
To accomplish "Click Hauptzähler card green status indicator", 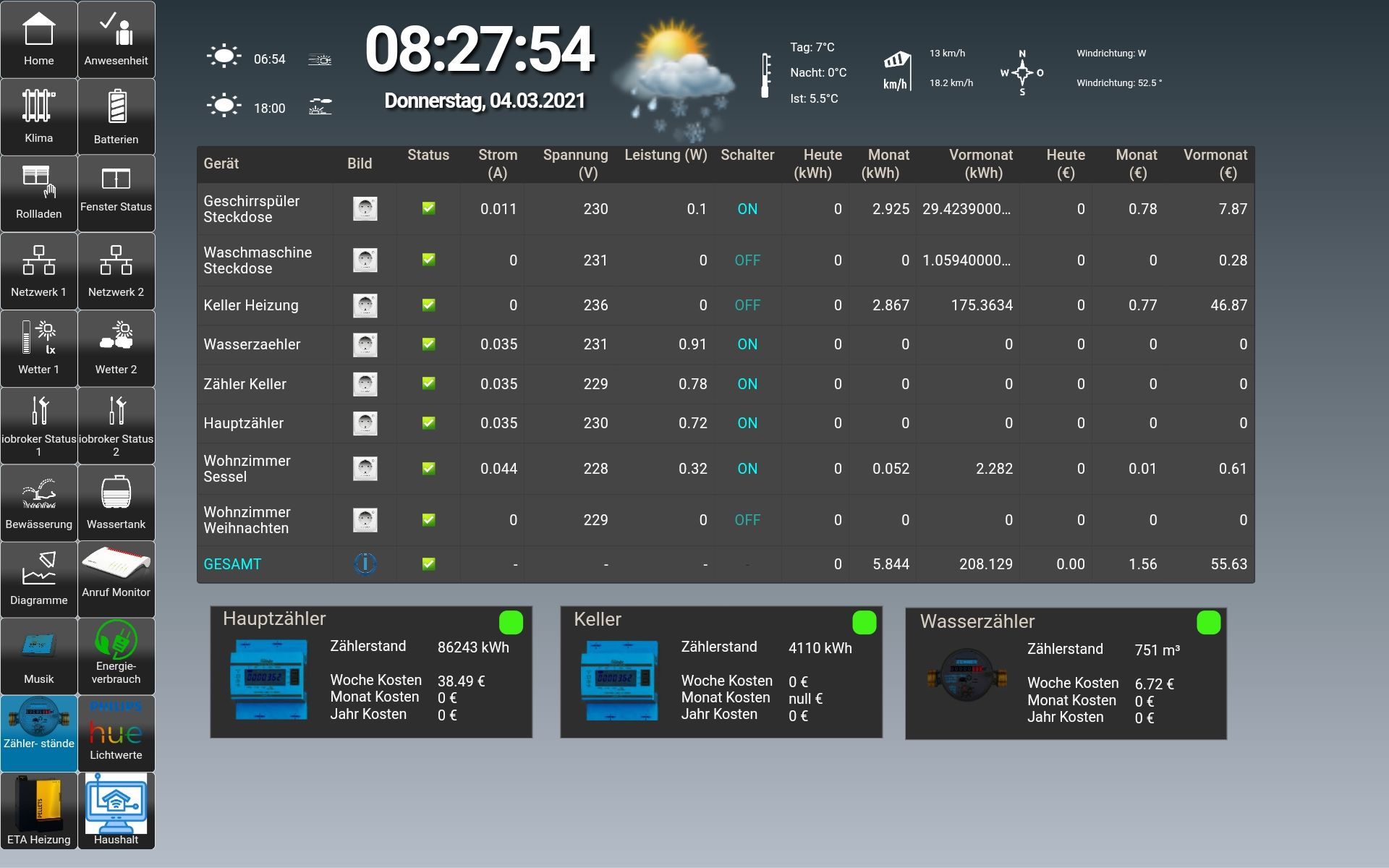I will click(x=511, y=622).
